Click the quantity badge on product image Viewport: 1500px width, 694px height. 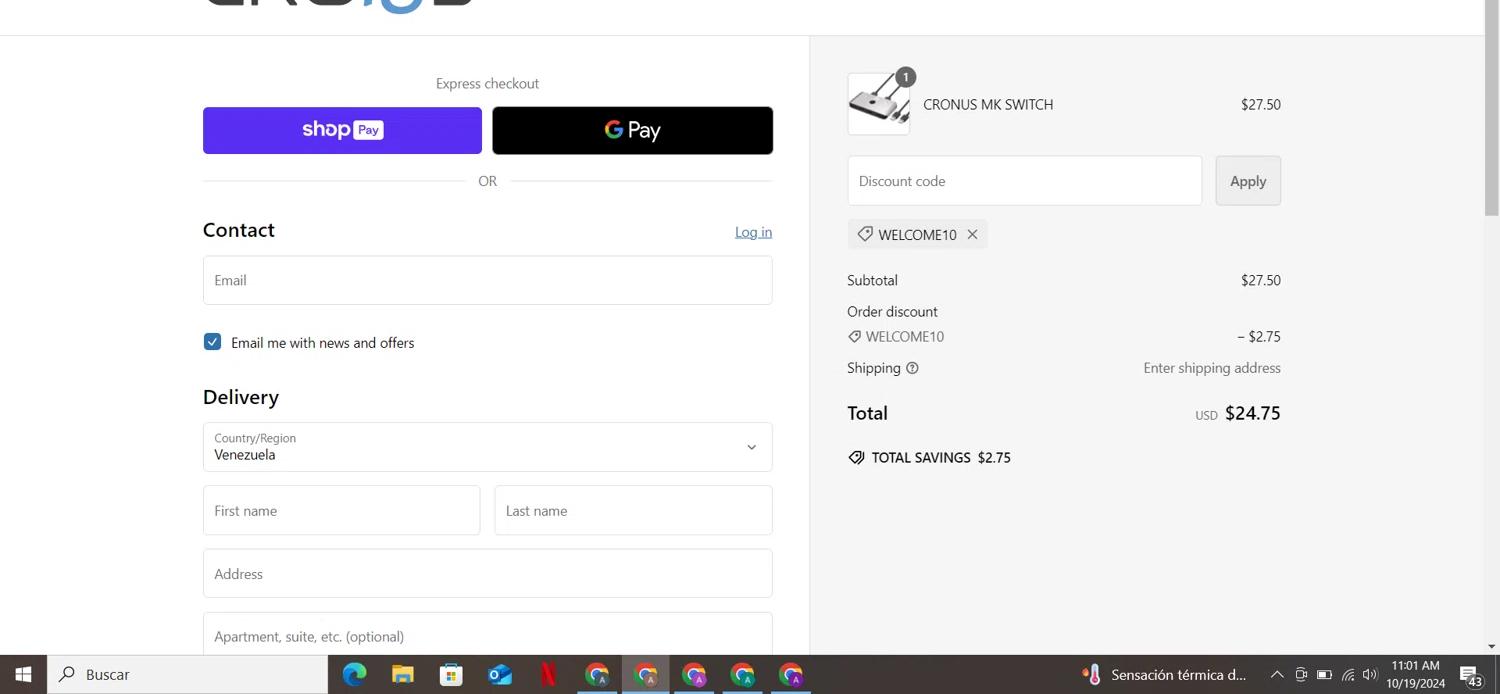[905, 77]
